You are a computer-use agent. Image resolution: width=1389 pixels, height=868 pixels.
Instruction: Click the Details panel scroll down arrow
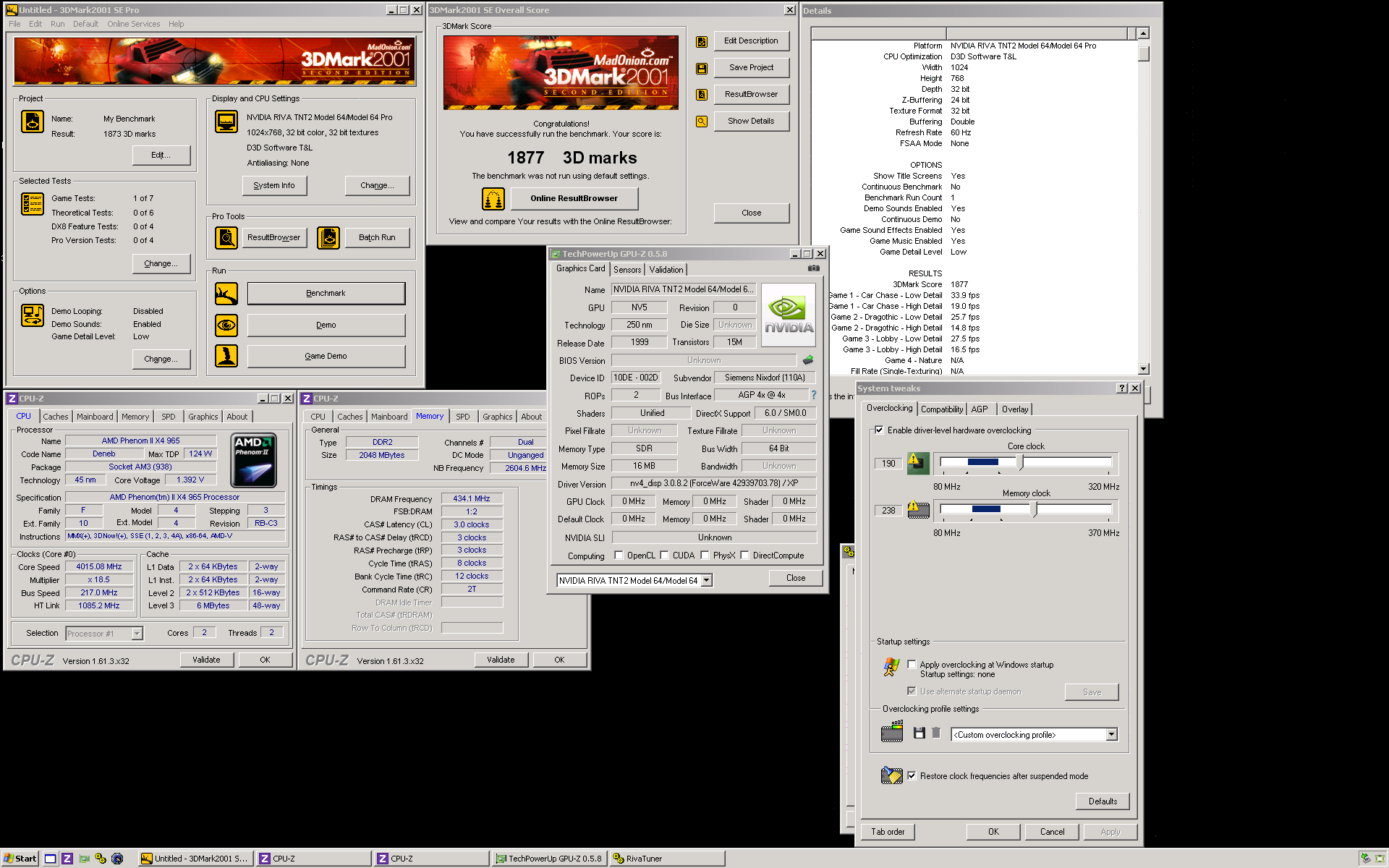point(1143,369)
